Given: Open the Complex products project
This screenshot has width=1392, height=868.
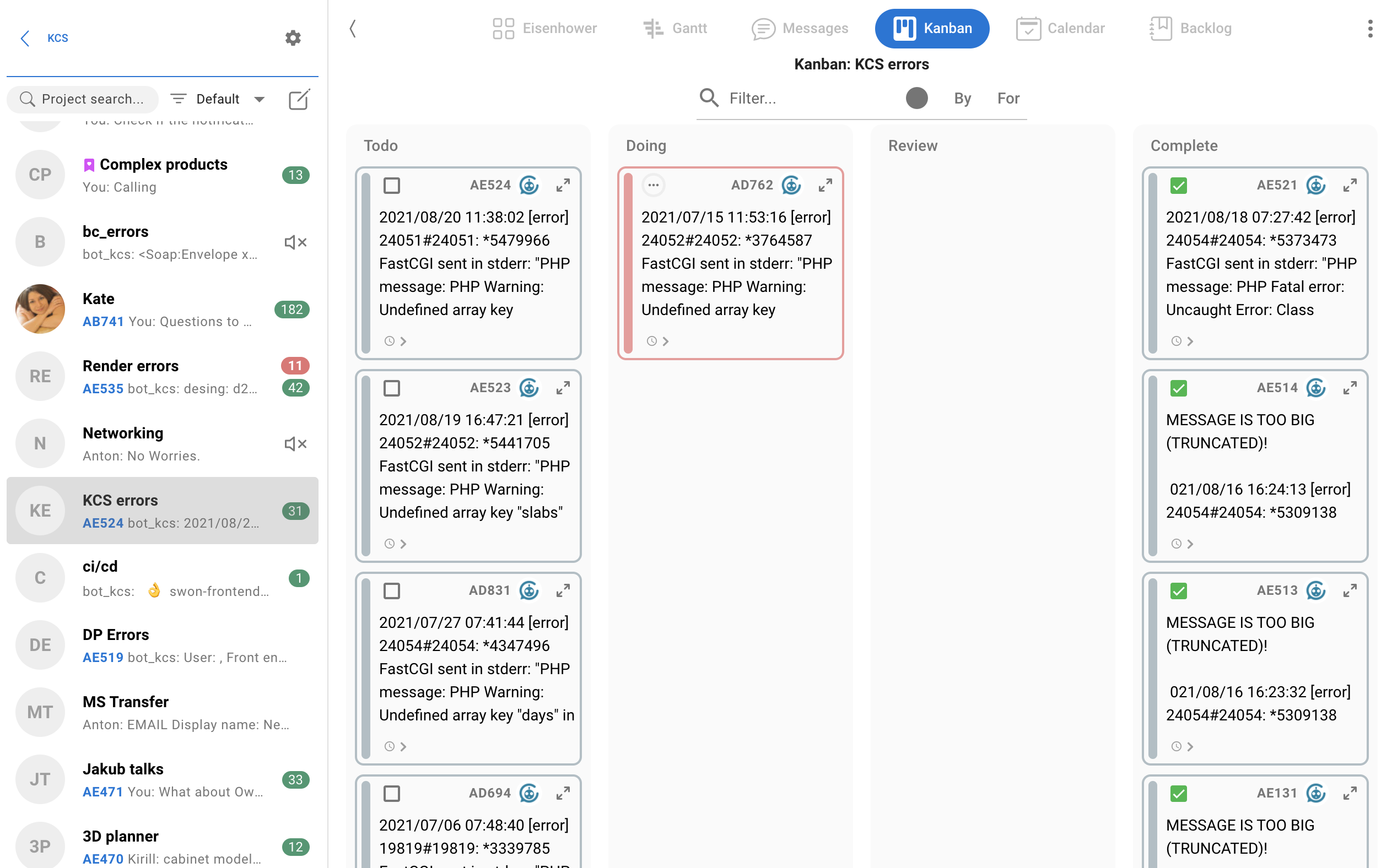Looking at the screenshot, I should click(163, 175).
